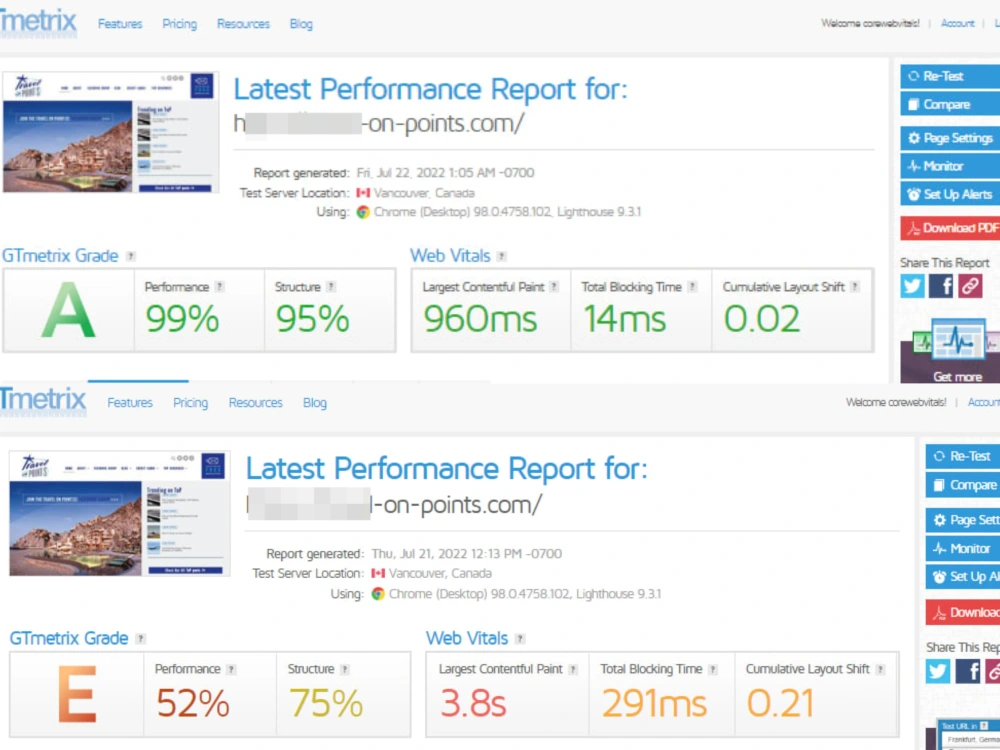Open help icon beside bottom Structure score
Viewport: 1000px width, 750px height.
344,670
